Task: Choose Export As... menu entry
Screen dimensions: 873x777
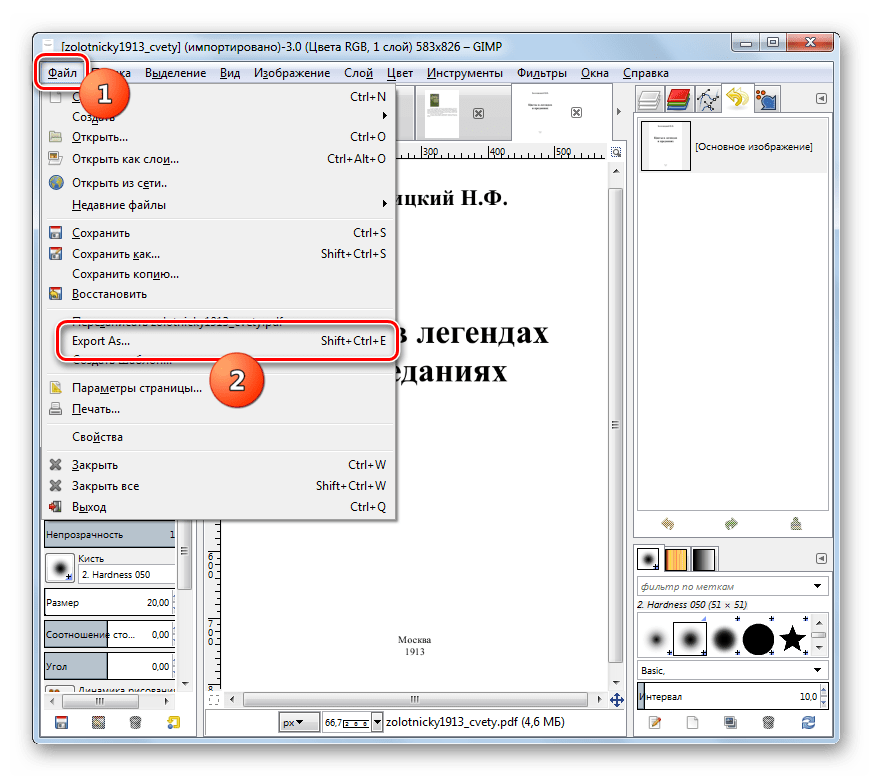Action: [x=219, y=341]
